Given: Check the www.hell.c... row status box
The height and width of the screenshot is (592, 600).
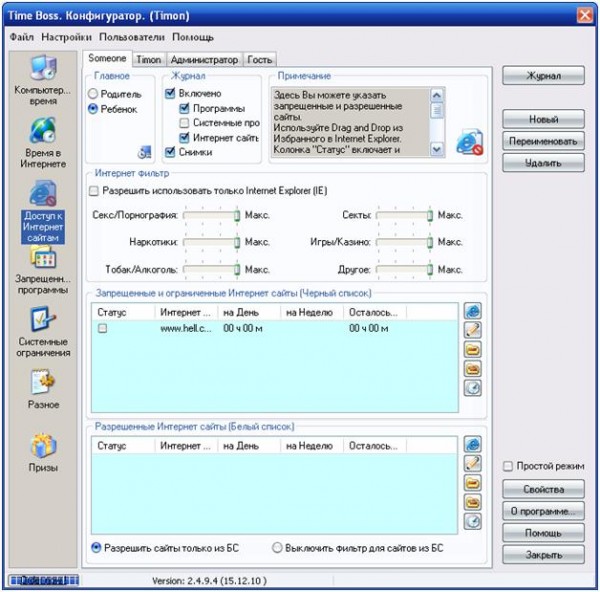Looking at the screenshot, I should click(x=103, y=328).
